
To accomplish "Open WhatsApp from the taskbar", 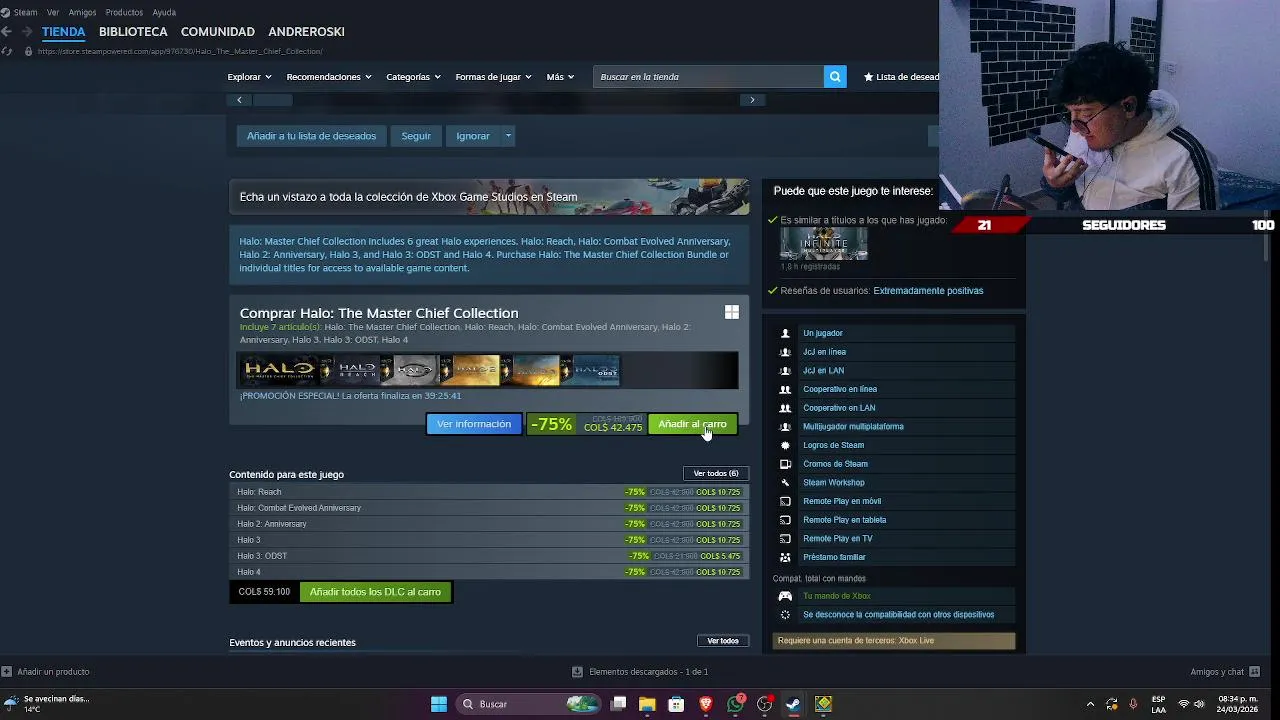I will tap(736, 704).
